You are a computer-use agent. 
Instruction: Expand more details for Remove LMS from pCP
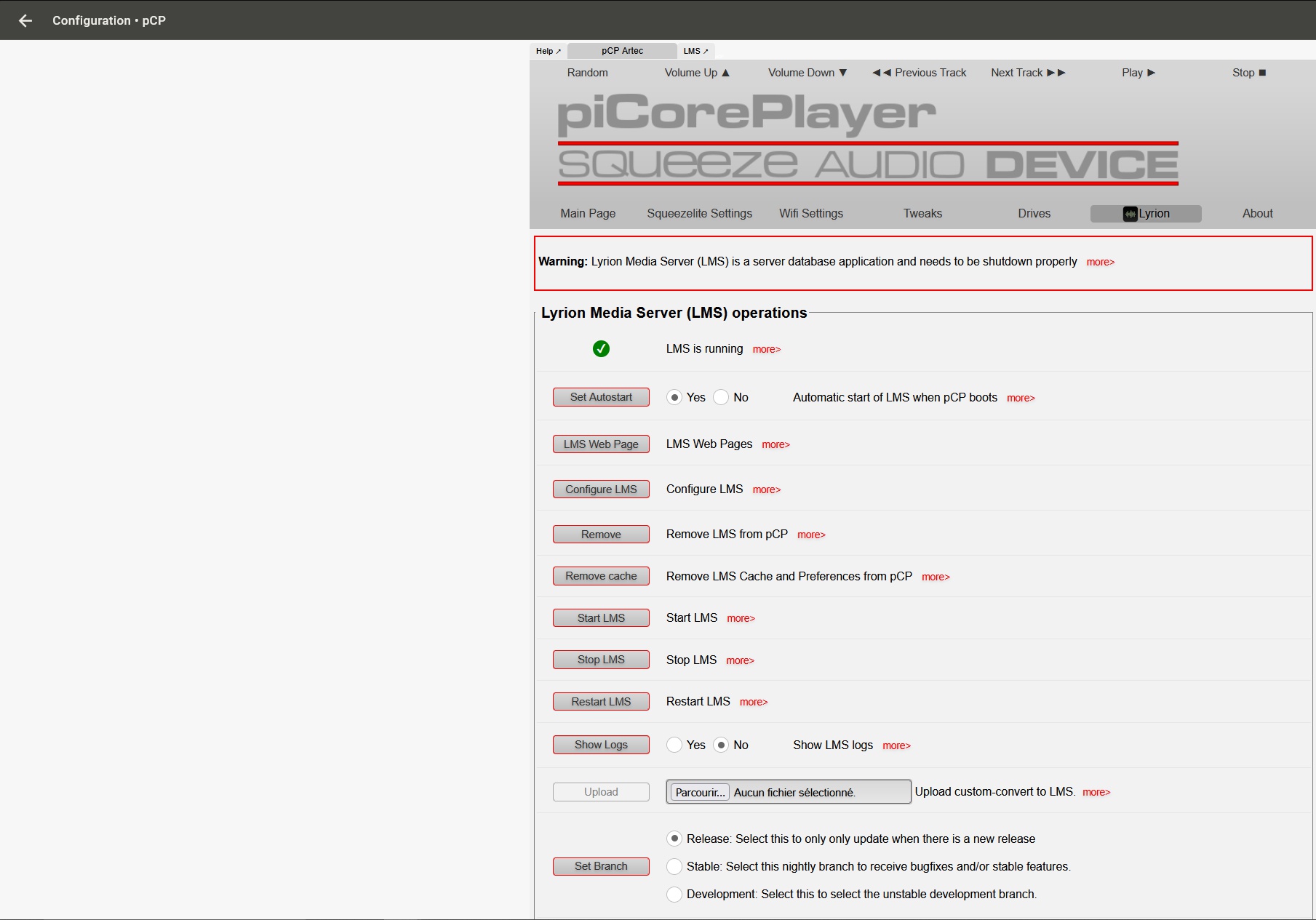[x=811, y=535]
